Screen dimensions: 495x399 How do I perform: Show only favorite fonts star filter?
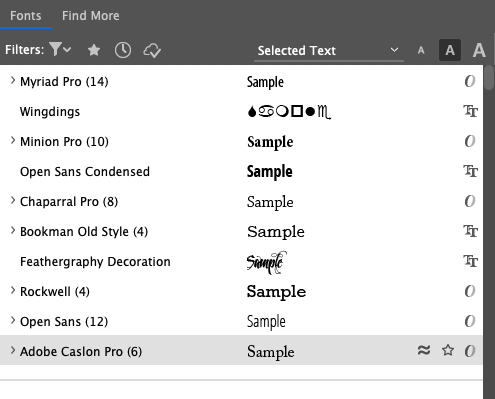[94, 50]
